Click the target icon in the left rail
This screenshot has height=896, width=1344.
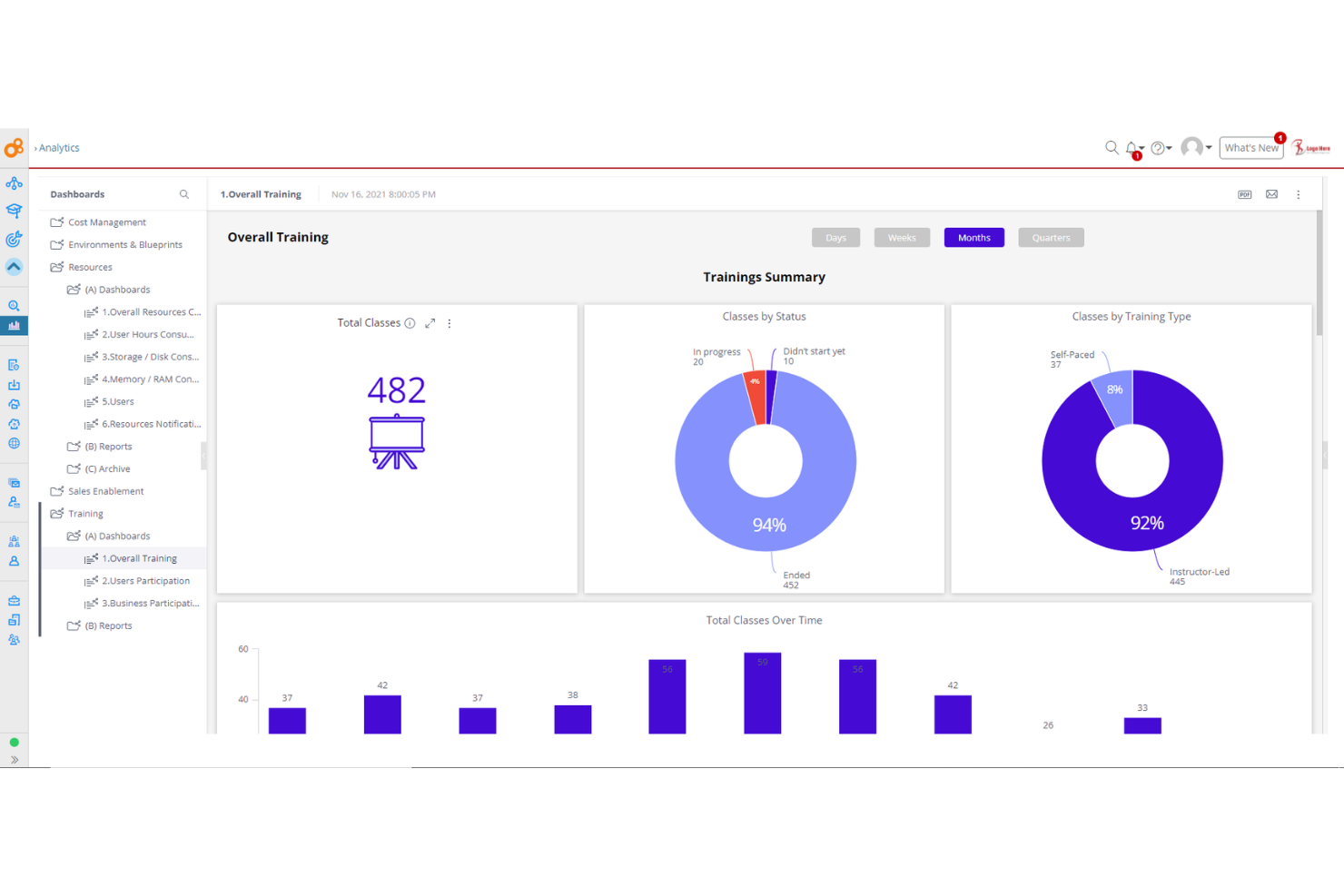click(x=14, y=240)
